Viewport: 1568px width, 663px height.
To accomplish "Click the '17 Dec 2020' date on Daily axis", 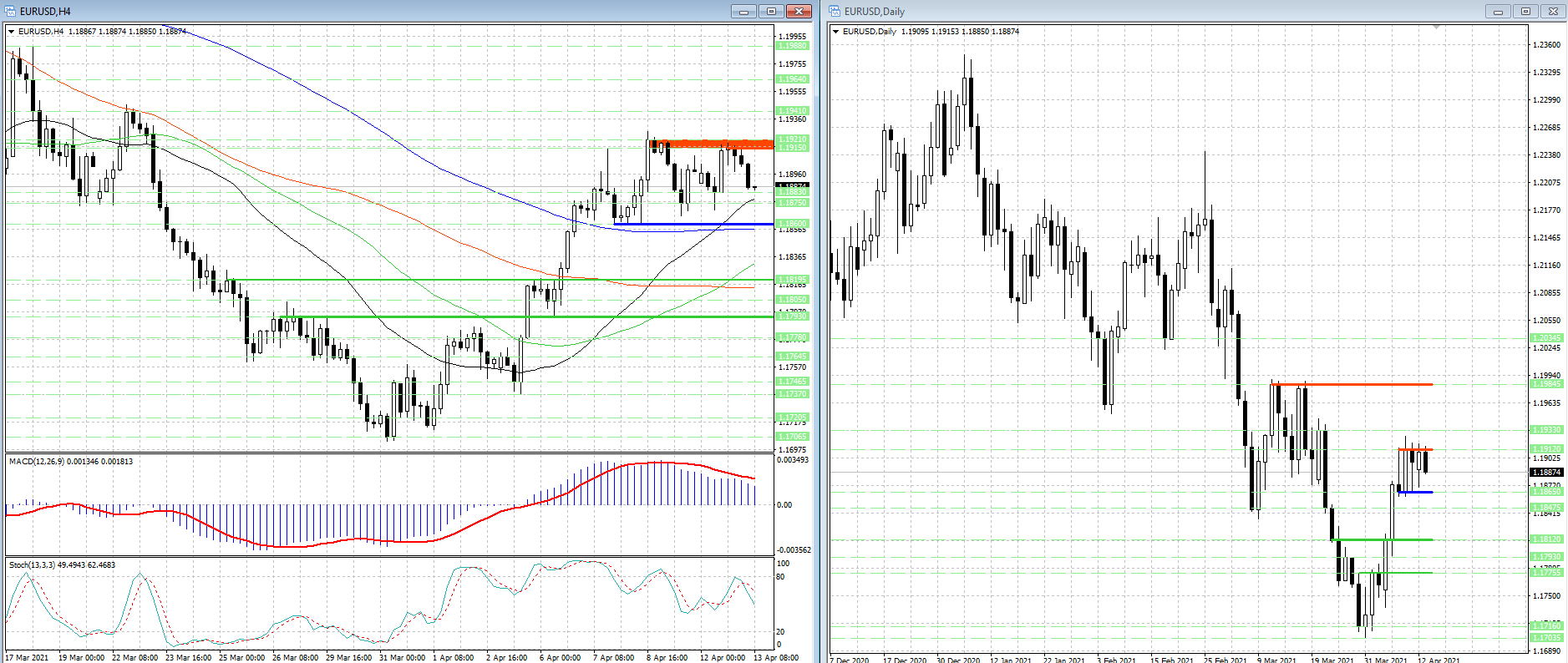I will click(x=905, y=660).
